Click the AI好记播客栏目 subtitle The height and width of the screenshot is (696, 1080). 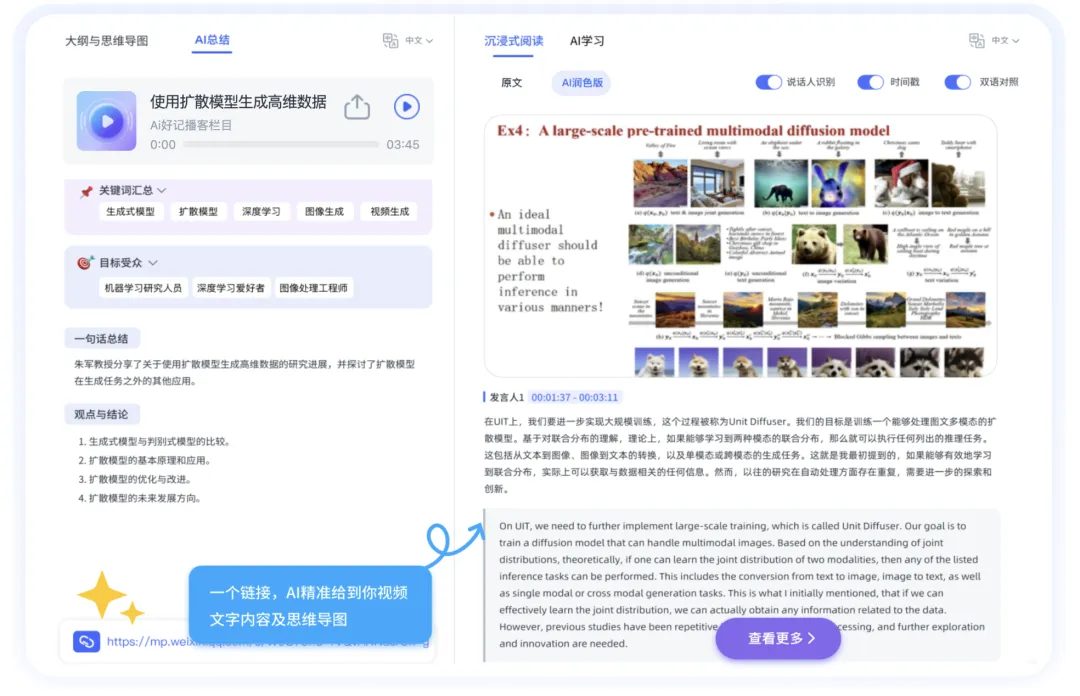click(191, 125)
